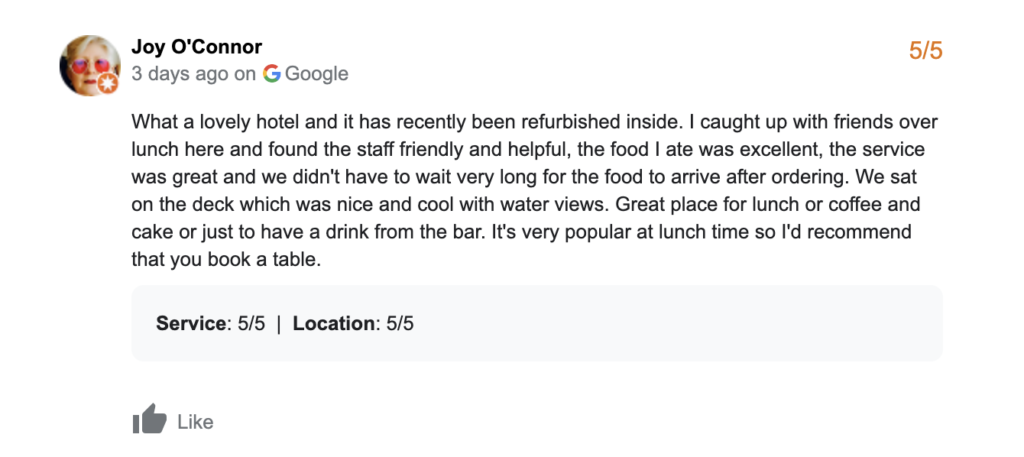Click the orange 5/5 overall rating

pos(925,51)
